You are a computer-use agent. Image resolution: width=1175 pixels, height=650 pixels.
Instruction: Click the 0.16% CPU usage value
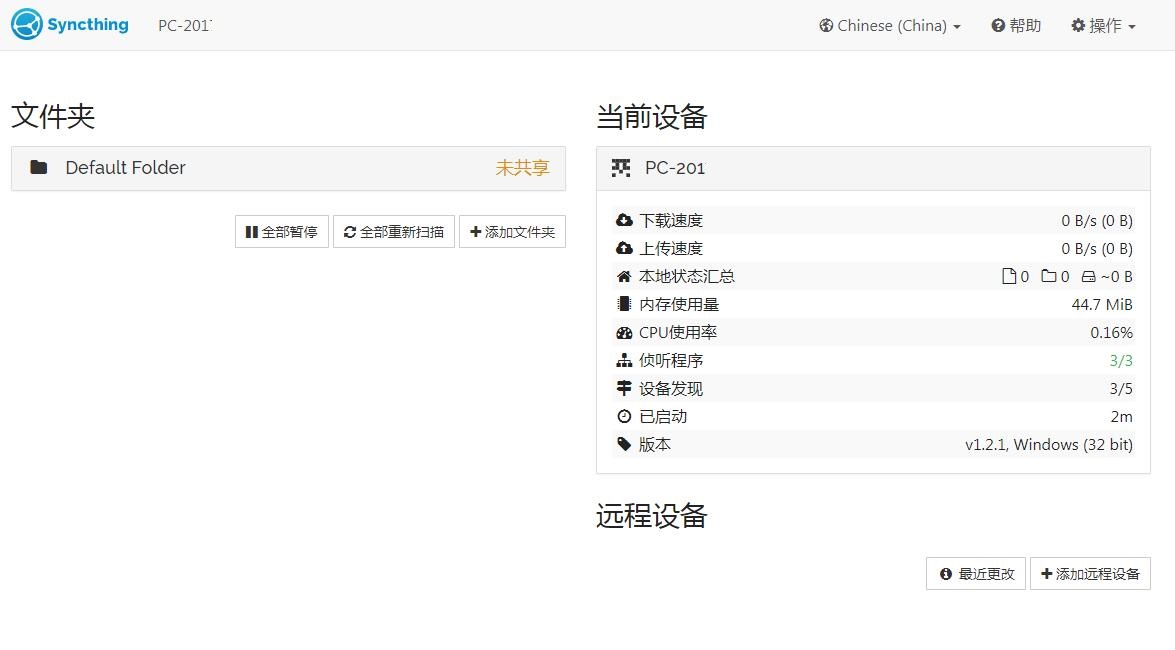click(x=1111, y=333)
